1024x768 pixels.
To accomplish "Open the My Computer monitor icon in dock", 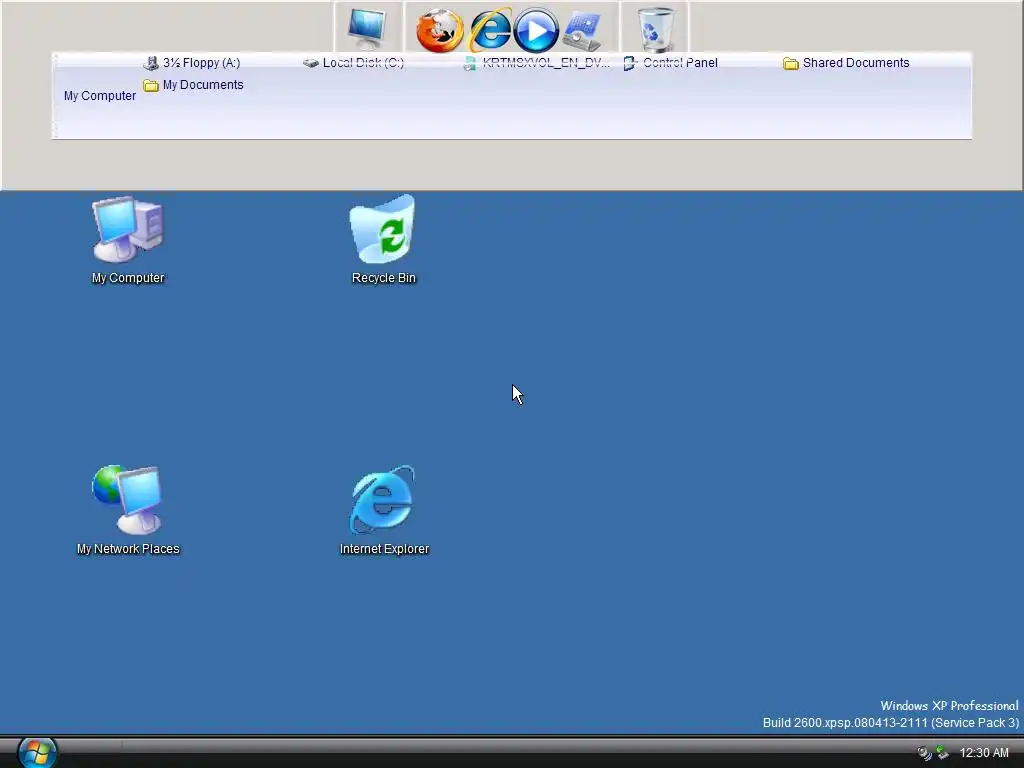I will pyautogui.click(x=367, y=29).
